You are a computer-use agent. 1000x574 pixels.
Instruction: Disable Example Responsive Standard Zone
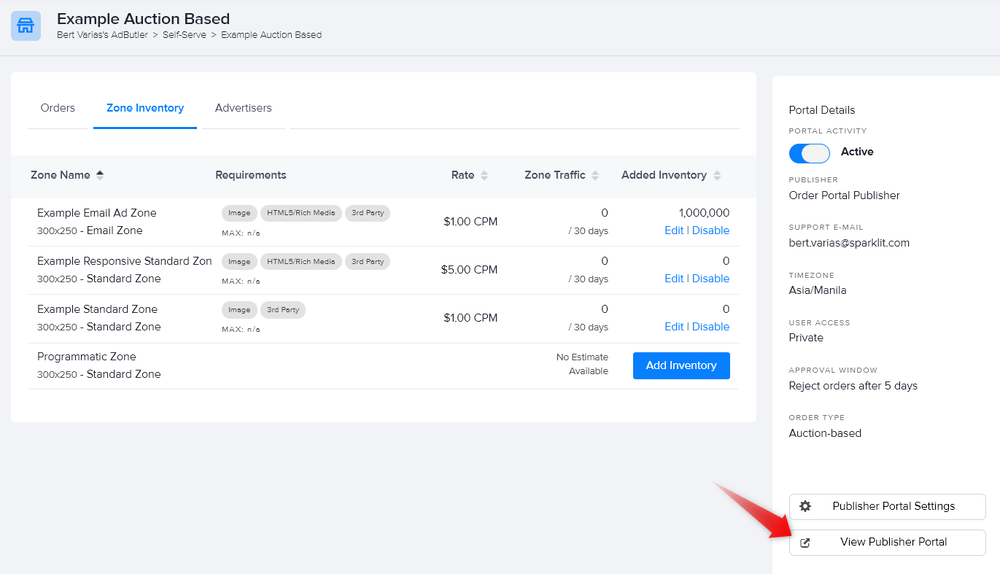[x=710, y=278]
